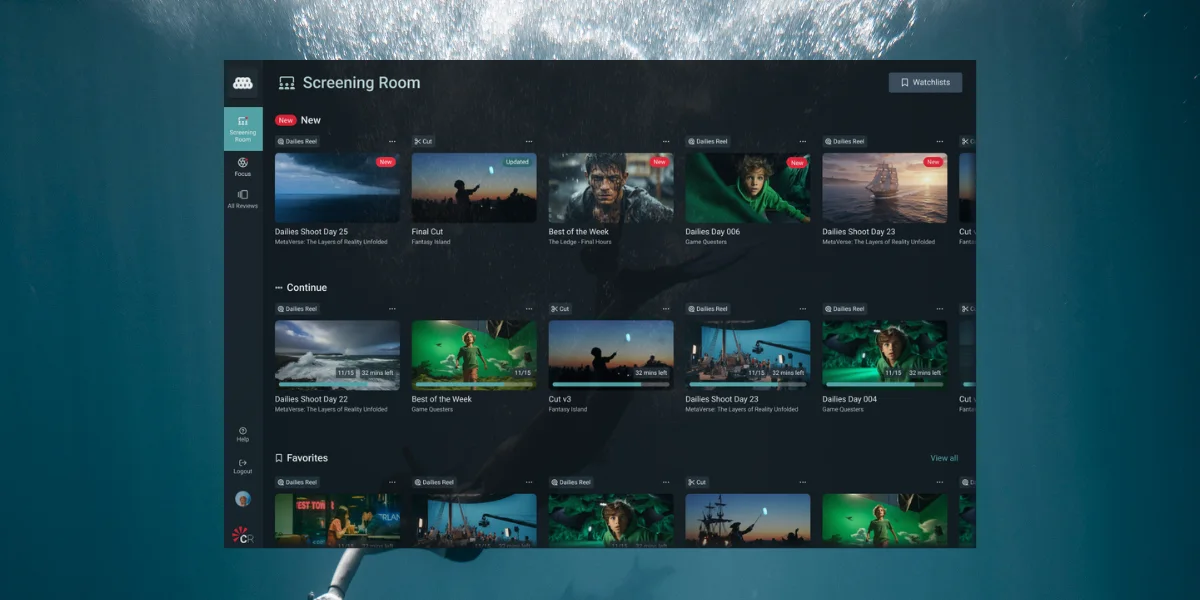Open the options menu for Continue's Dailies Shoot Day 23
The width and height of the screenshot is (1200, 600).
803,309
